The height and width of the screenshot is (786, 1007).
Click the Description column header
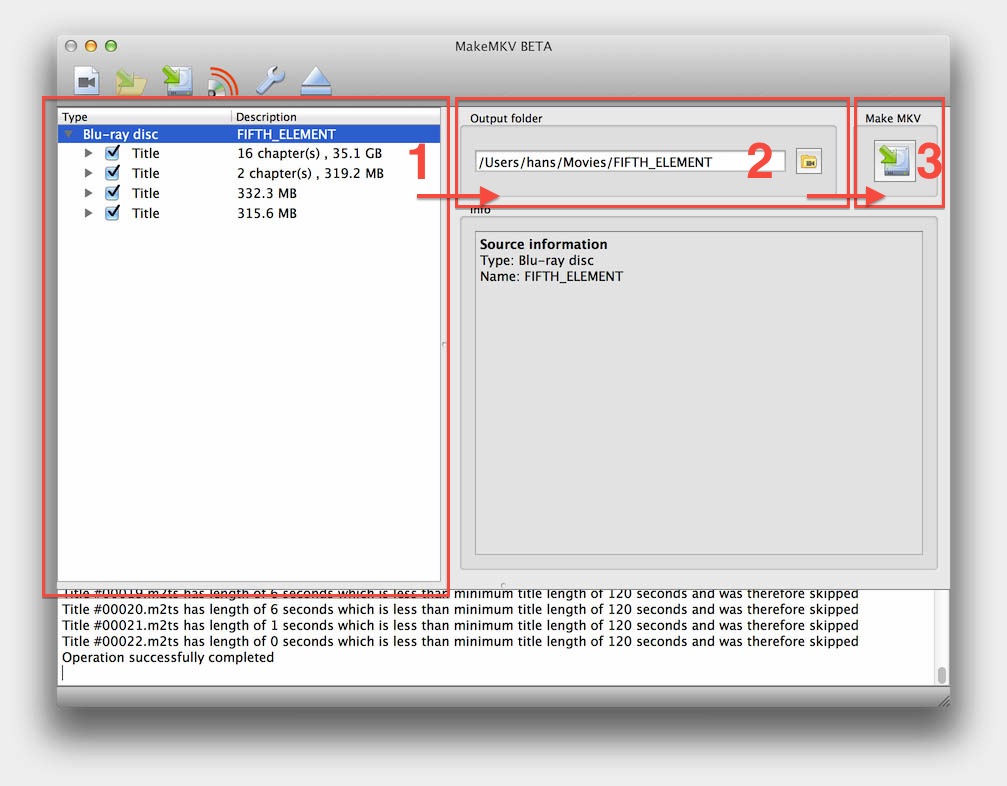[336, 117]
